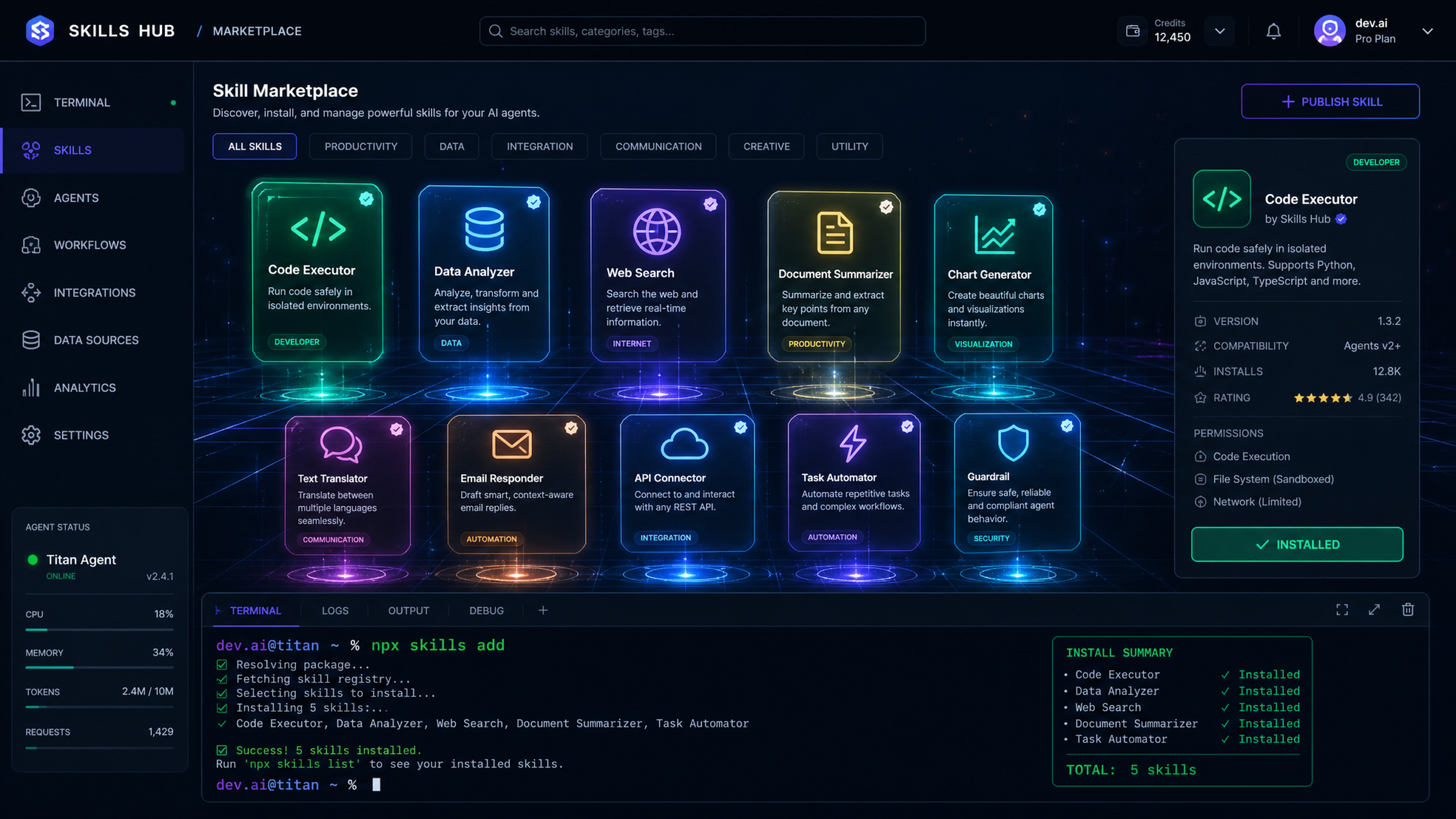Select the Data Analyzer database icon

point(484,229)
